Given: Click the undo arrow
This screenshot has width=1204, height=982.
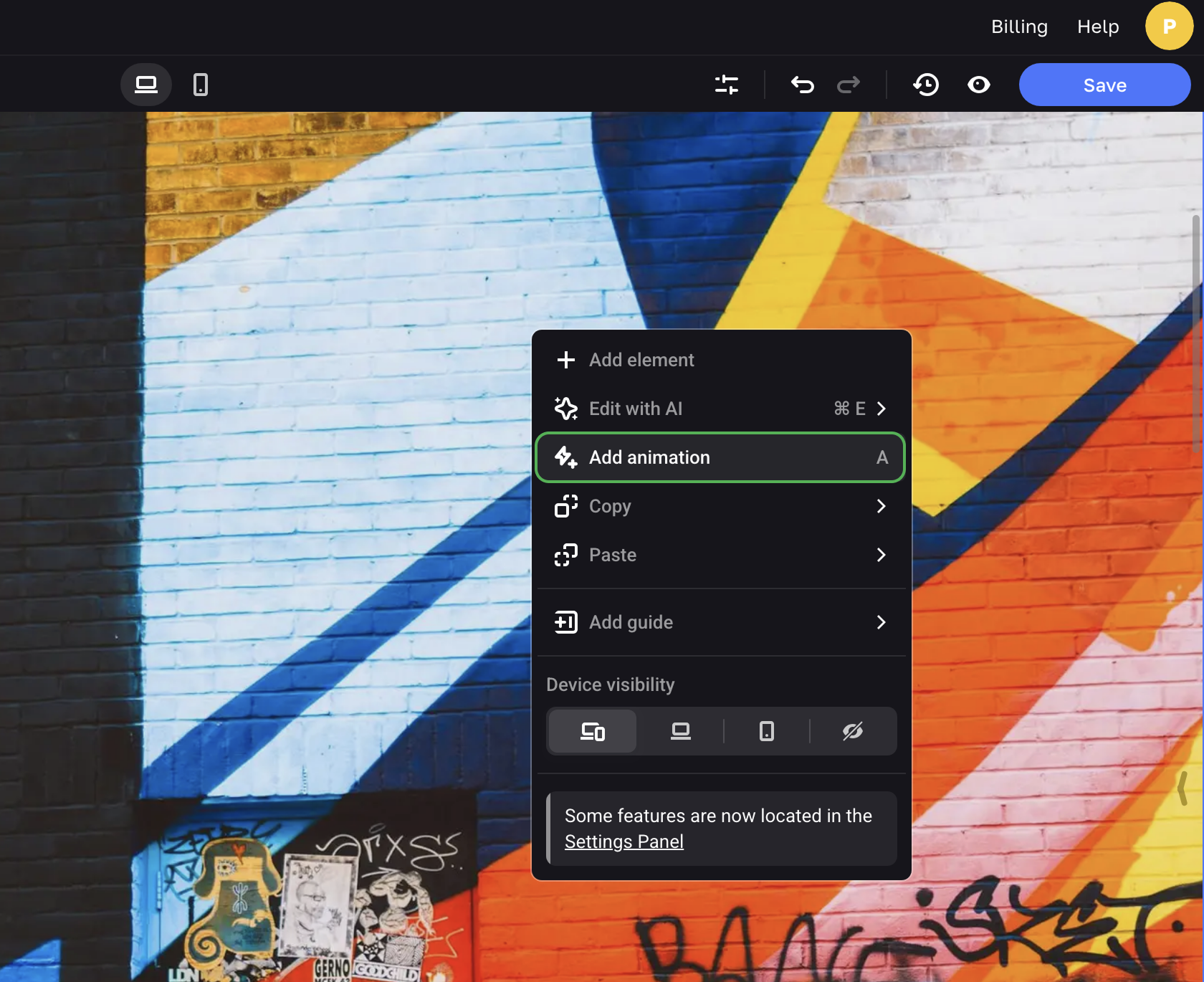Looking at the screenshot, I should (x=803, y=85).
